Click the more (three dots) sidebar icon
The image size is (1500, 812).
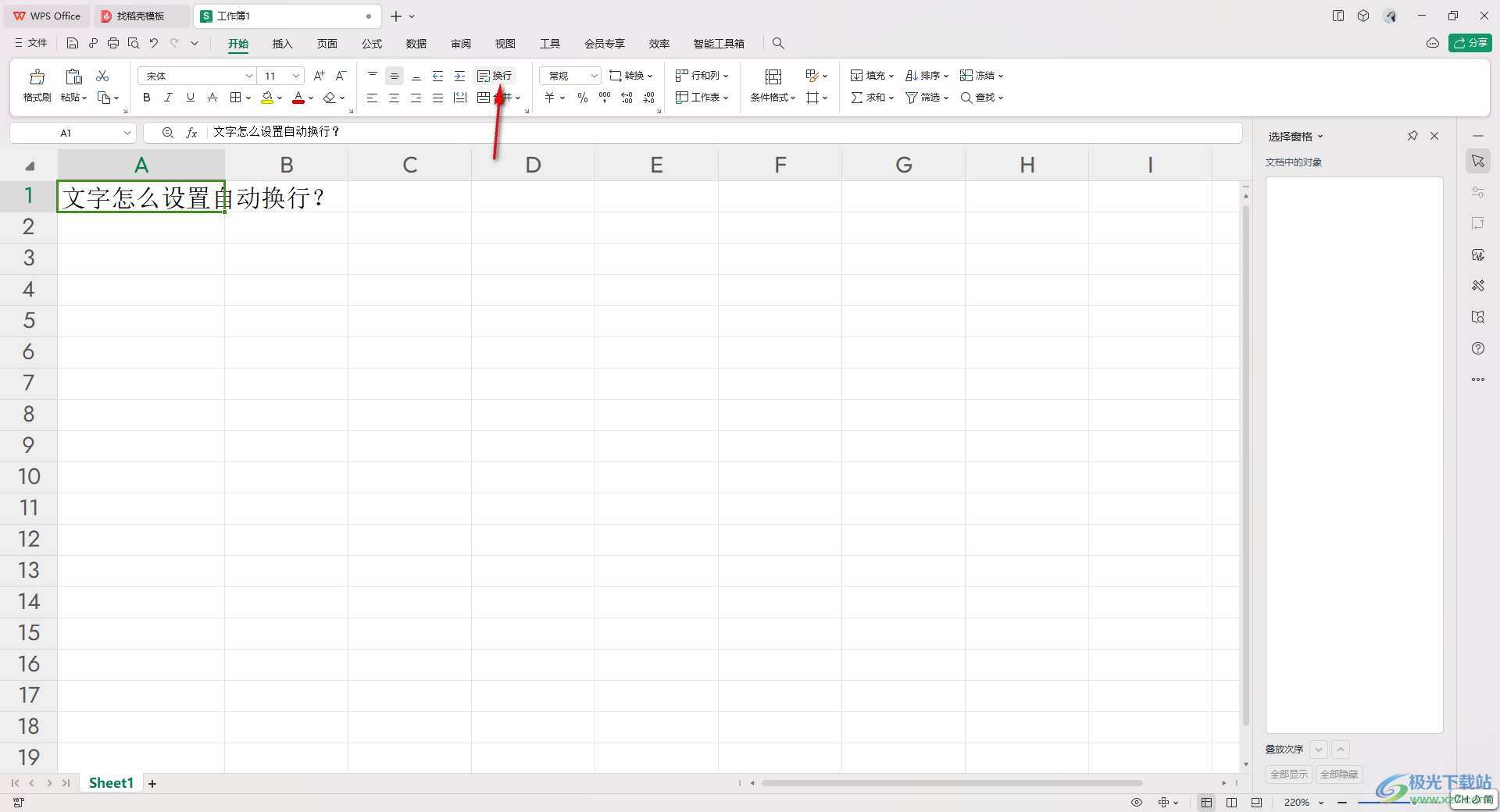click(1478, 379)
